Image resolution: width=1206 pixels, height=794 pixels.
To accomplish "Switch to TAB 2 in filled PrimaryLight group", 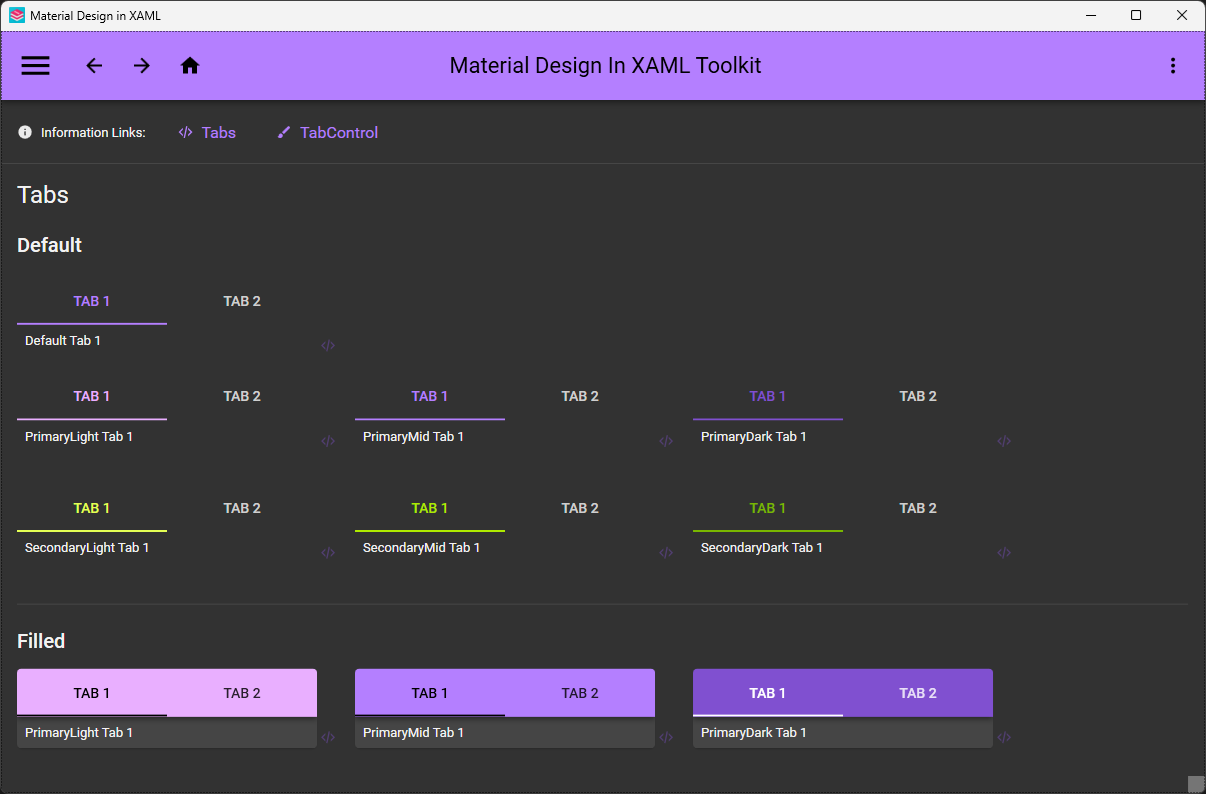I will click(242, 693).
